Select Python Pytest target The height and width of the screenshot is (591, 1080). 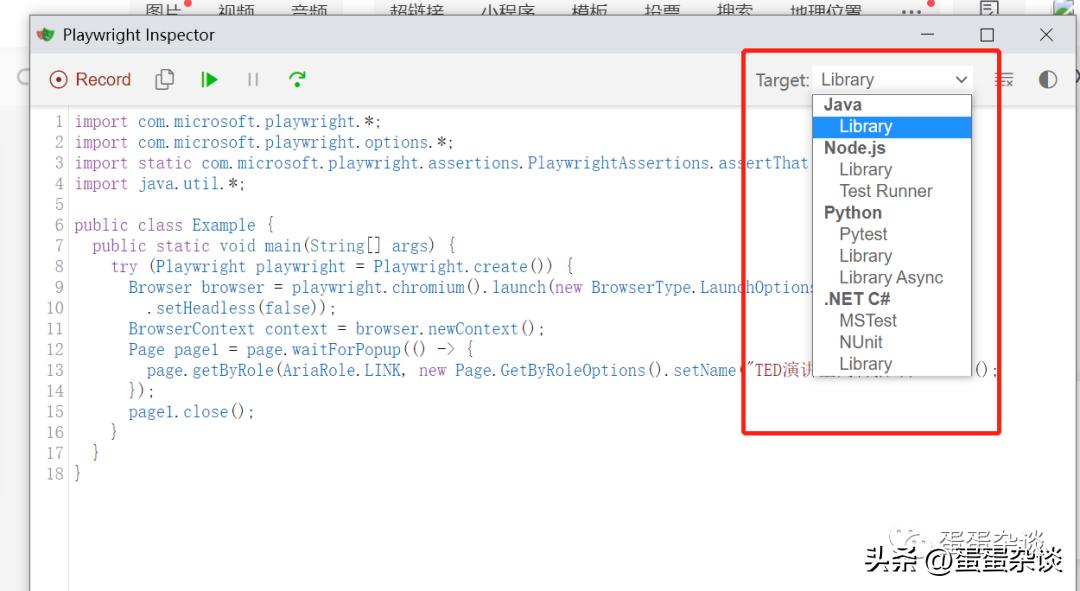[x=892, y=234]
